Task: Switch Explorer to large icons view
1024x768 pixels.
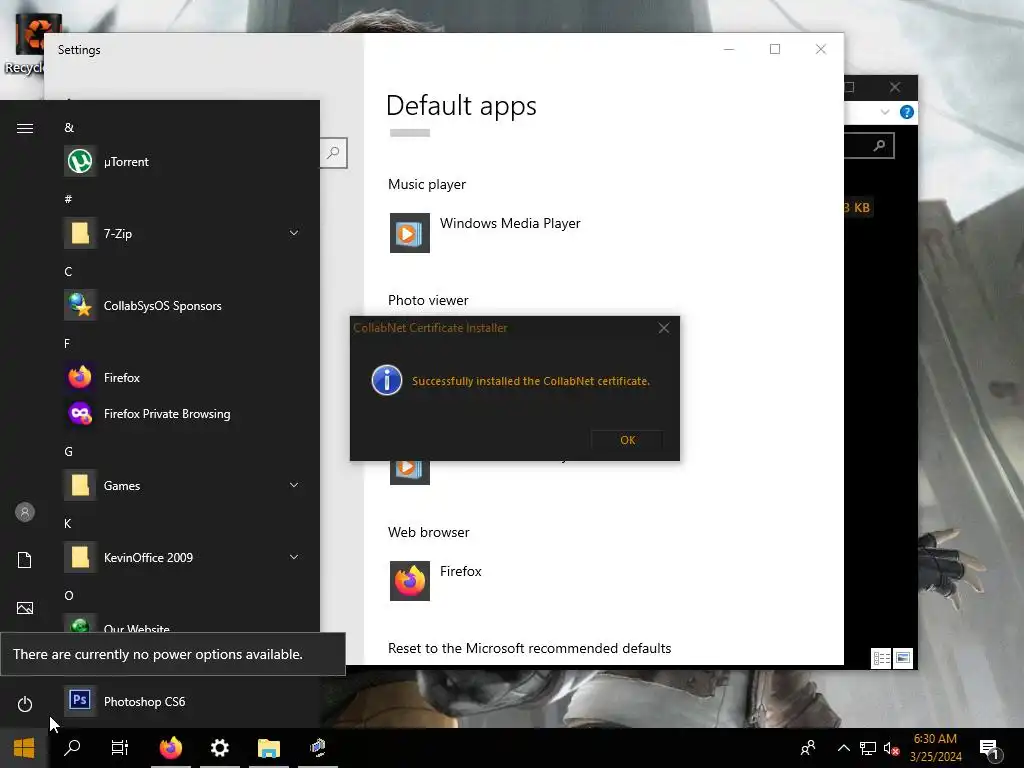Action: (x=903, y=658)
